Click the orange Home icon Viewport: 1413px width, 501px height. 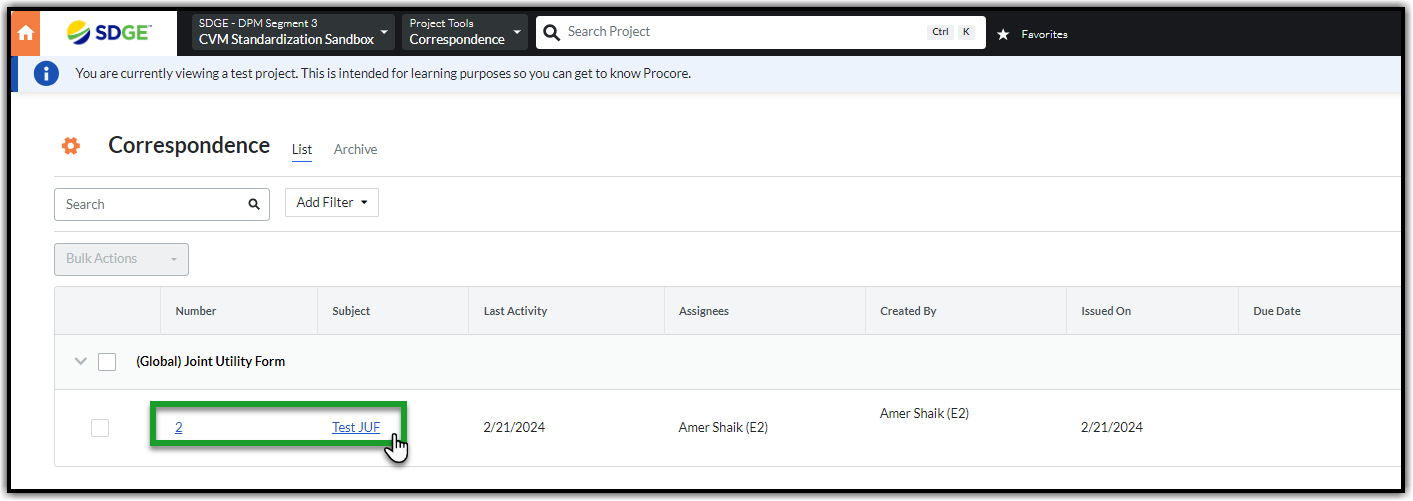[x=25, y=33]
